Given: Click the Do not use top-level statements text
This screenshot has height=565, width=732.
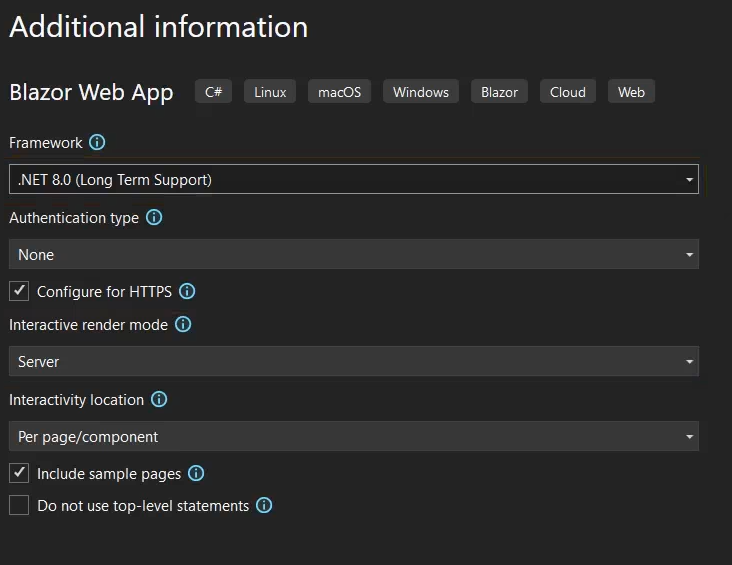Looking at the screenshot, I should click(x=143, y=506).
